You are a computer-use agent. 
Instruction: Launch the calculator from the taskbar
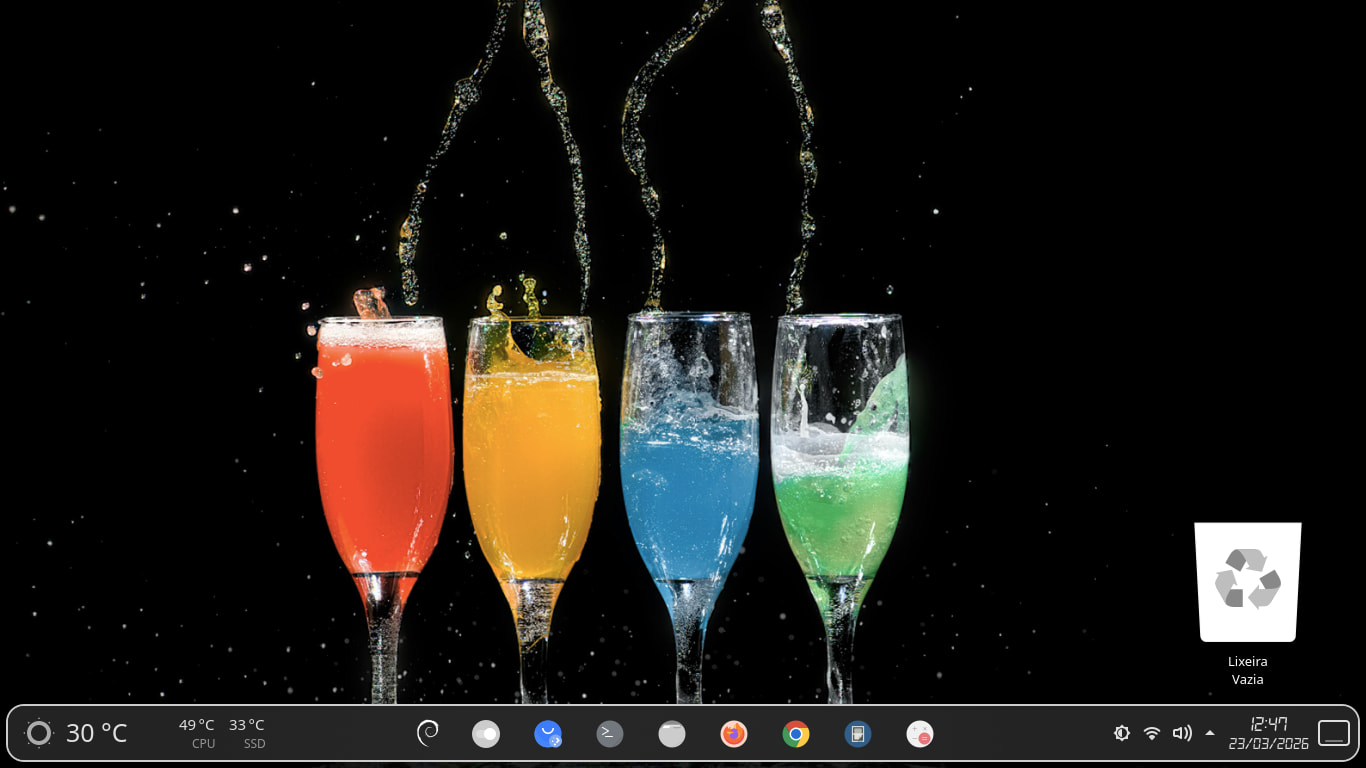click(x=920, y=734)
